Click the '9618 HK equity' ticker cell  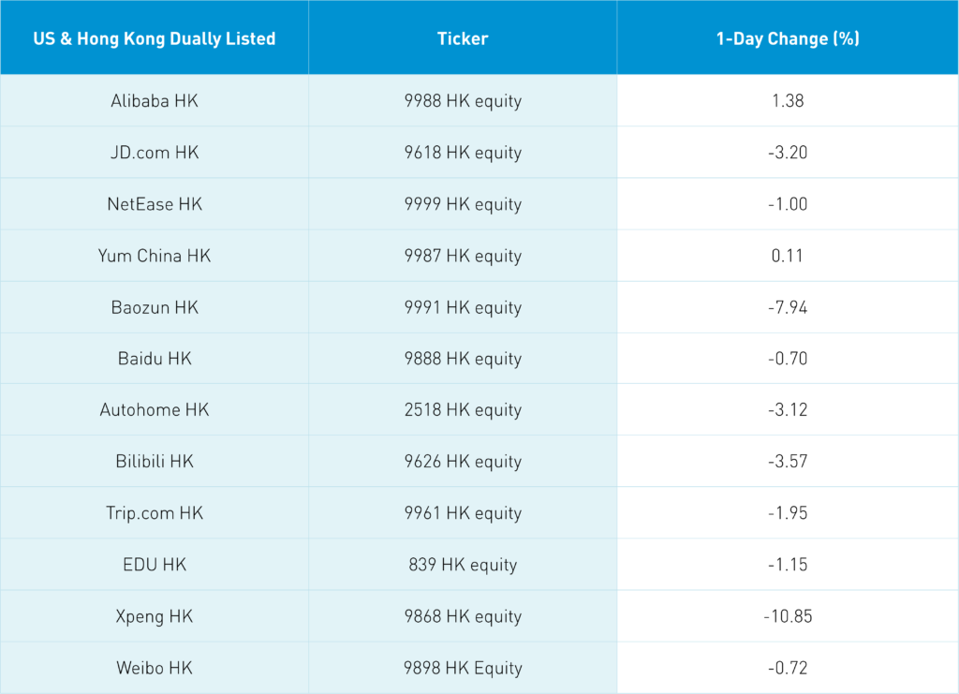[462, 153]
